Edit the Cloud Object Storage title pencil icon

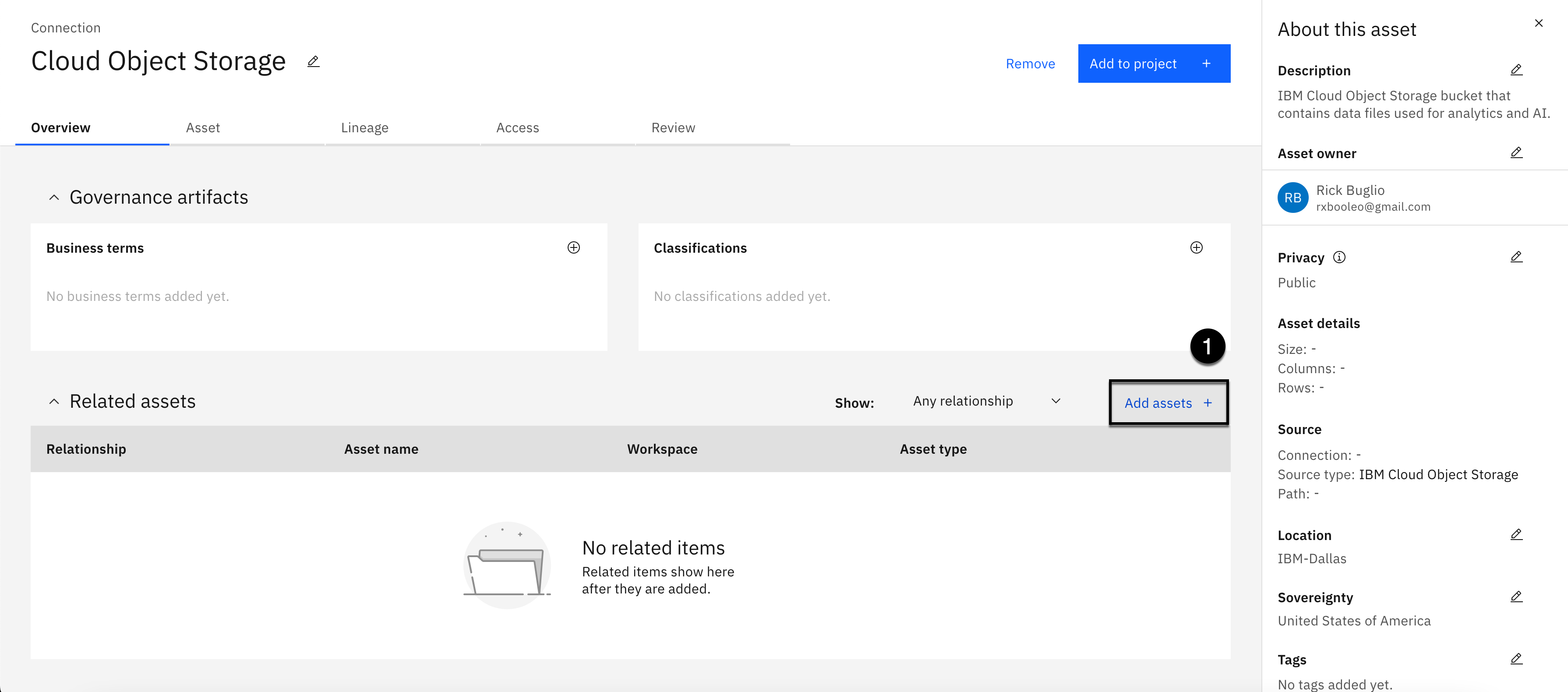(x=314, y=61)
